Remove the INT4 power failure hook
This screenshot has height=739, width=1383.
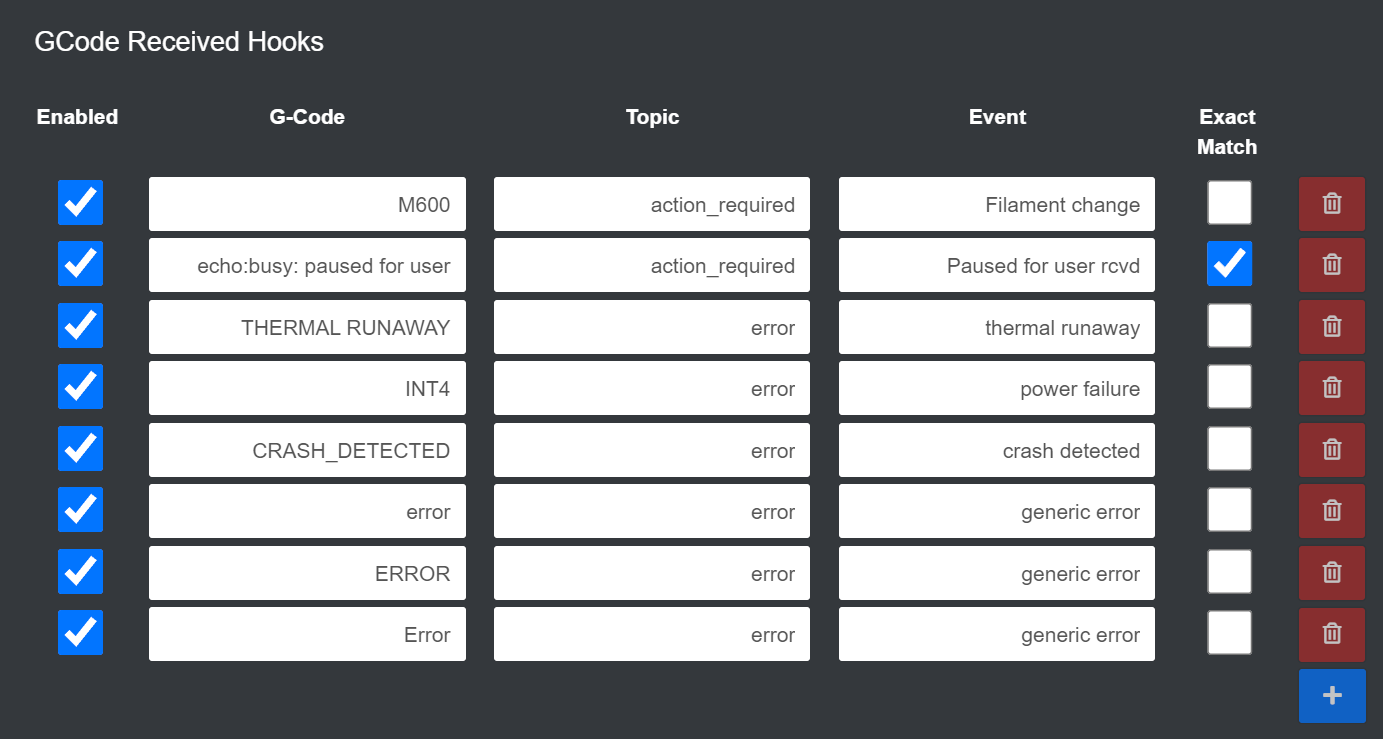[x=1331, y=388]
